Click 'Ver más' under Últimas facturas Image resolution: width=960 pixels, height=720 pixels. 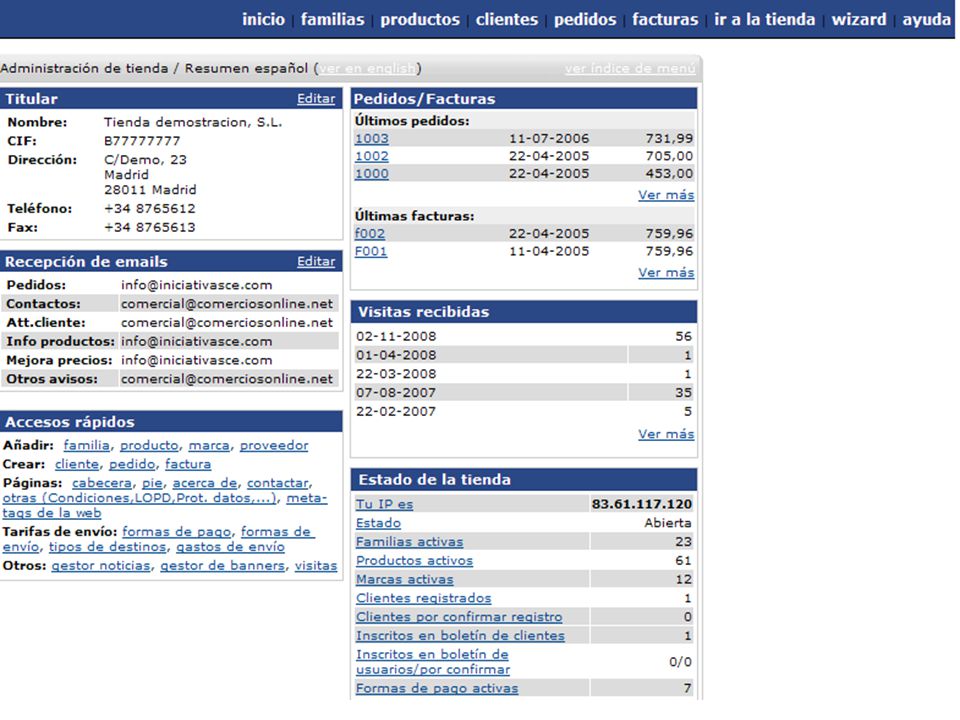(666, 272)
